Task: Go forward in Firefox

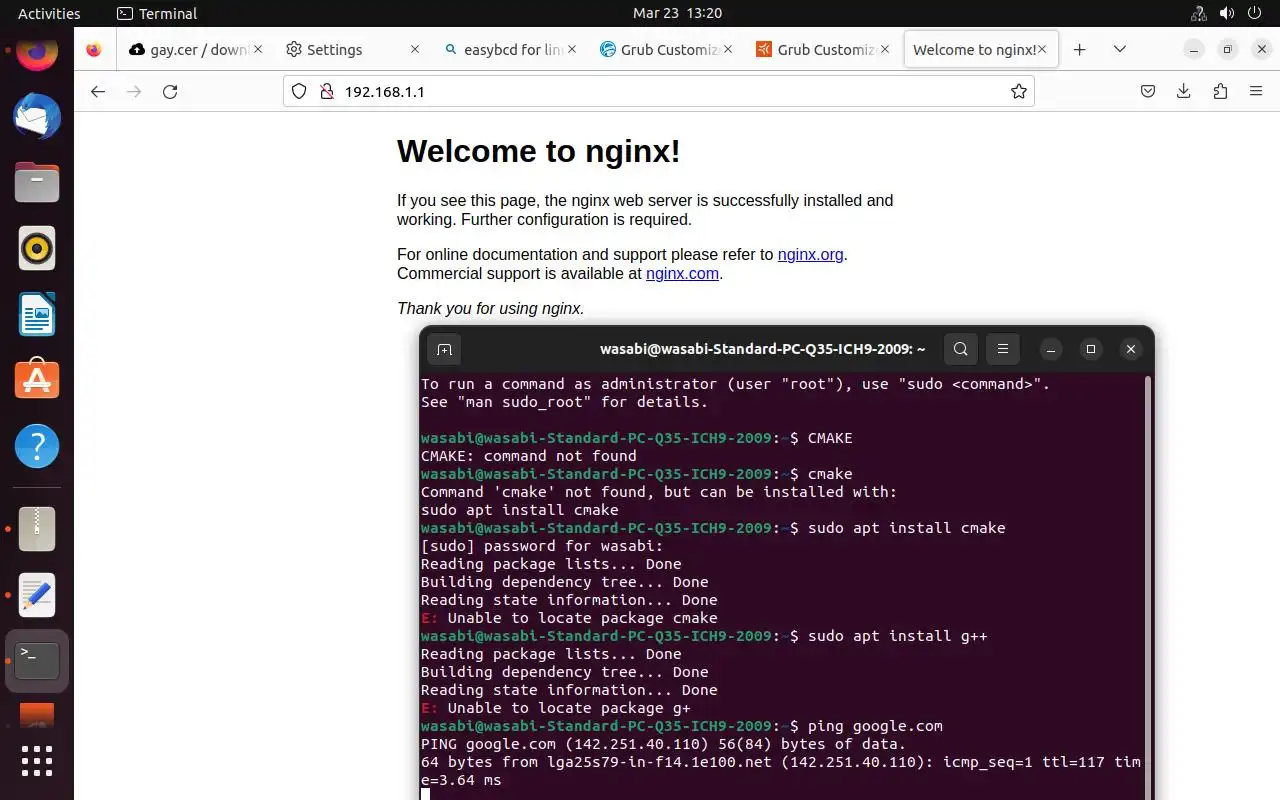Action: (134, 91)
